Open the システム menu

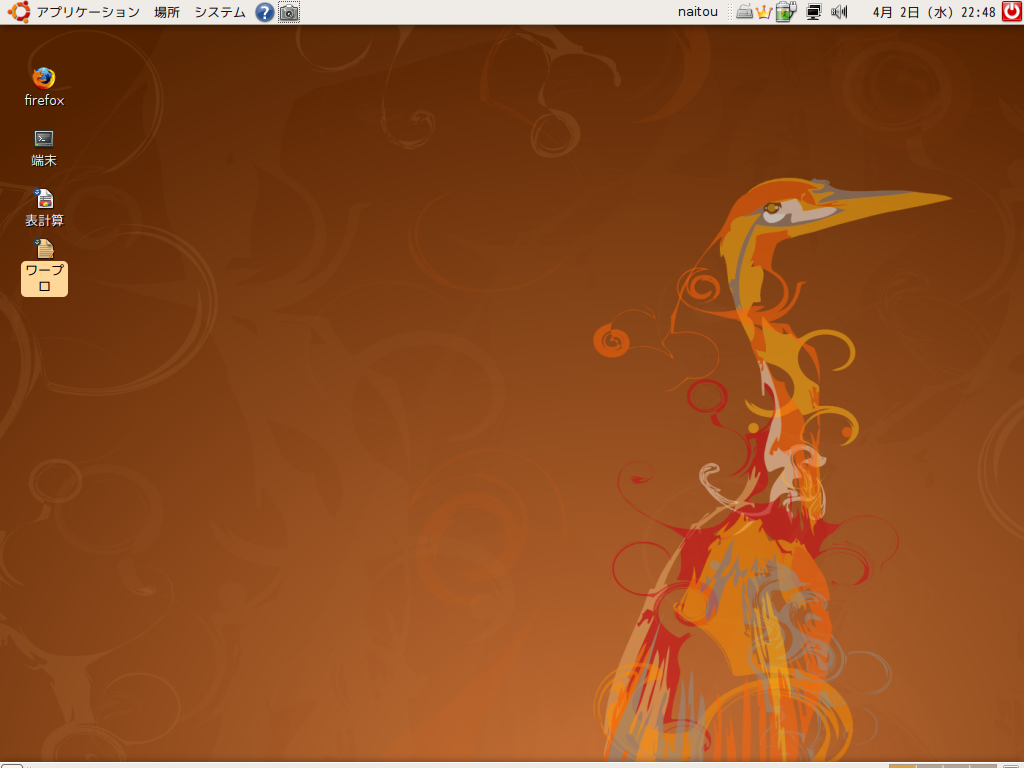220,12
